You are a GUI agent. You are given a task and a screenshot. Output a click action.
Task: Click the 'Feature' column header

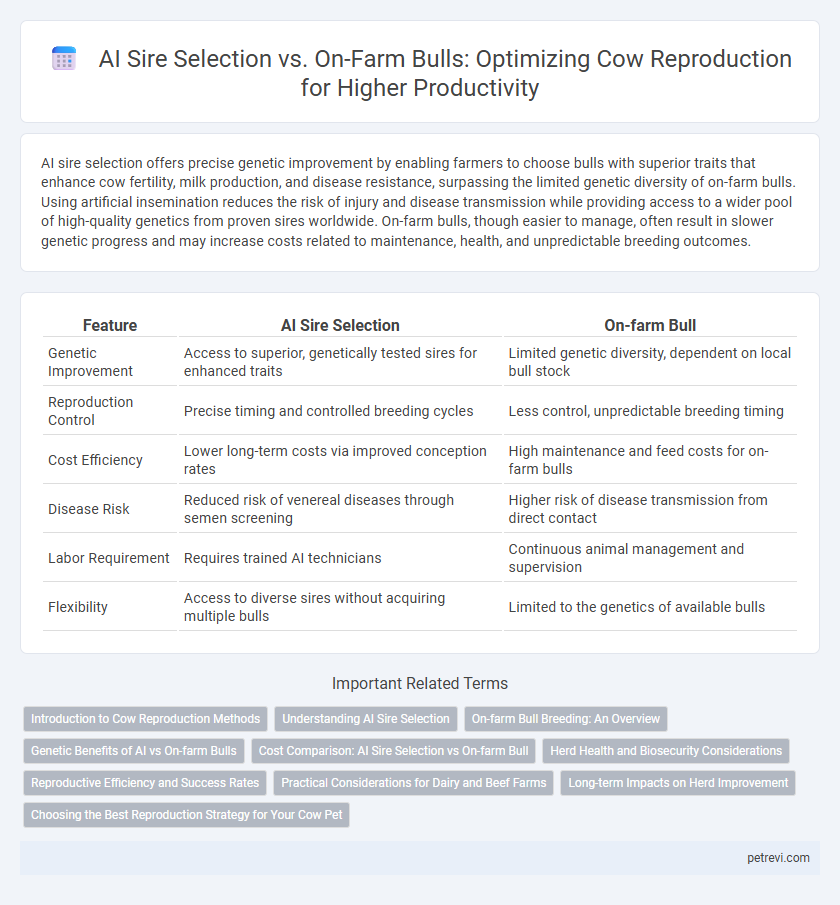pyautogui.click(x=110, y=326)
